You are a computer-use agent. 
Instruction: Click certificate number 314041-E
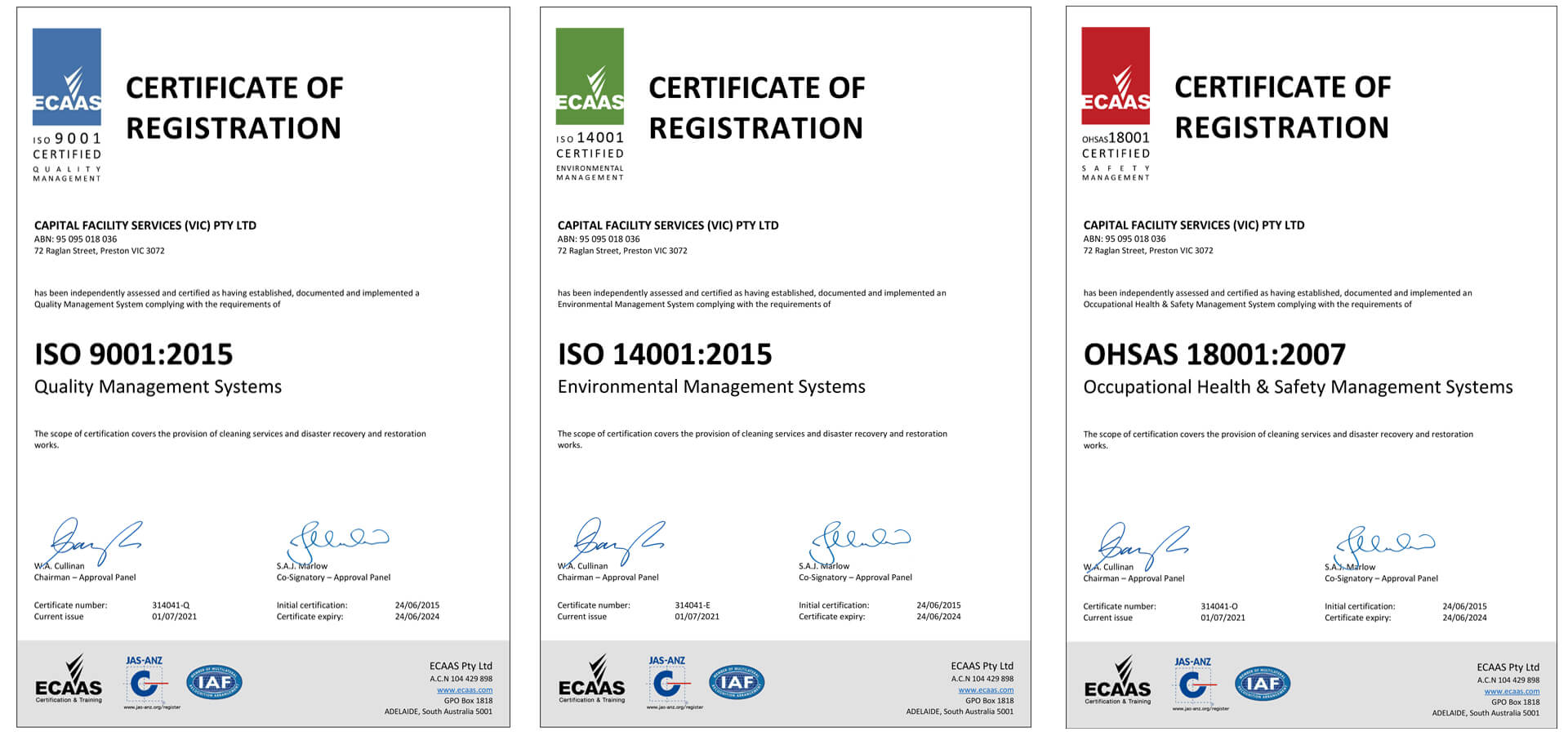tap(693, 605)
